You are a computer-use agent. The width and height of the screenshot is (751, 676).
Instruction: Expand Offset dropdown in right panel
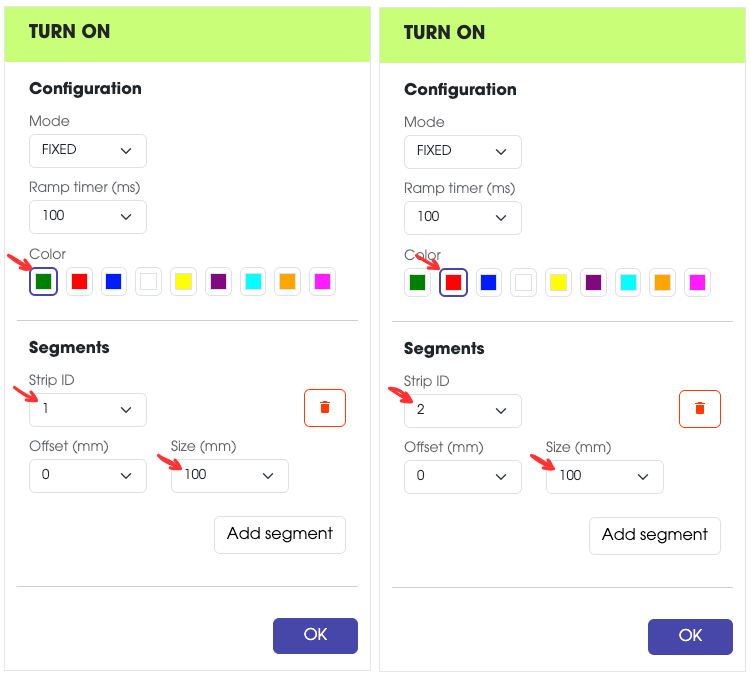[x=463, y=476]
